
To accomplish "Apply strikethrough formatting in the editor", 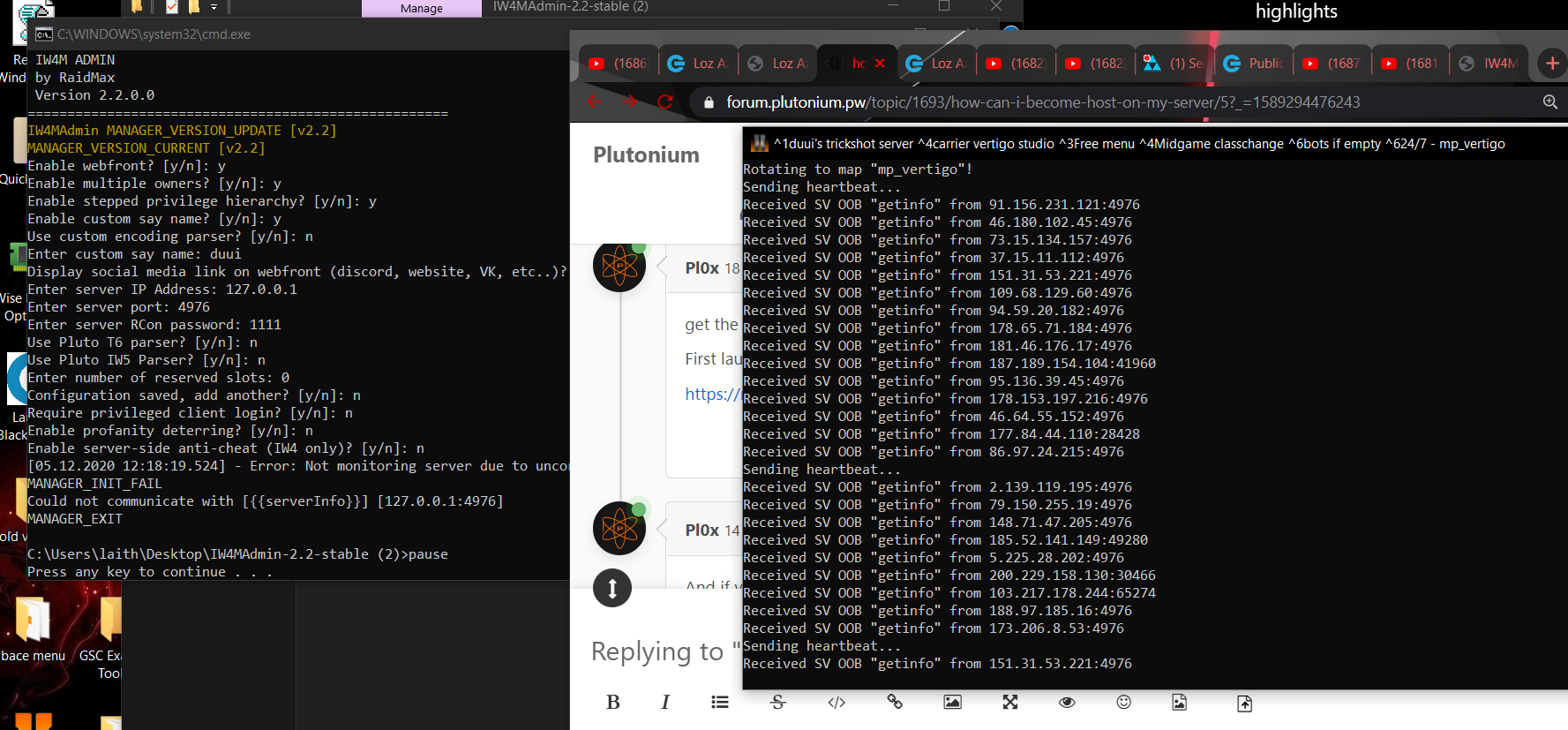I will 777,702.
